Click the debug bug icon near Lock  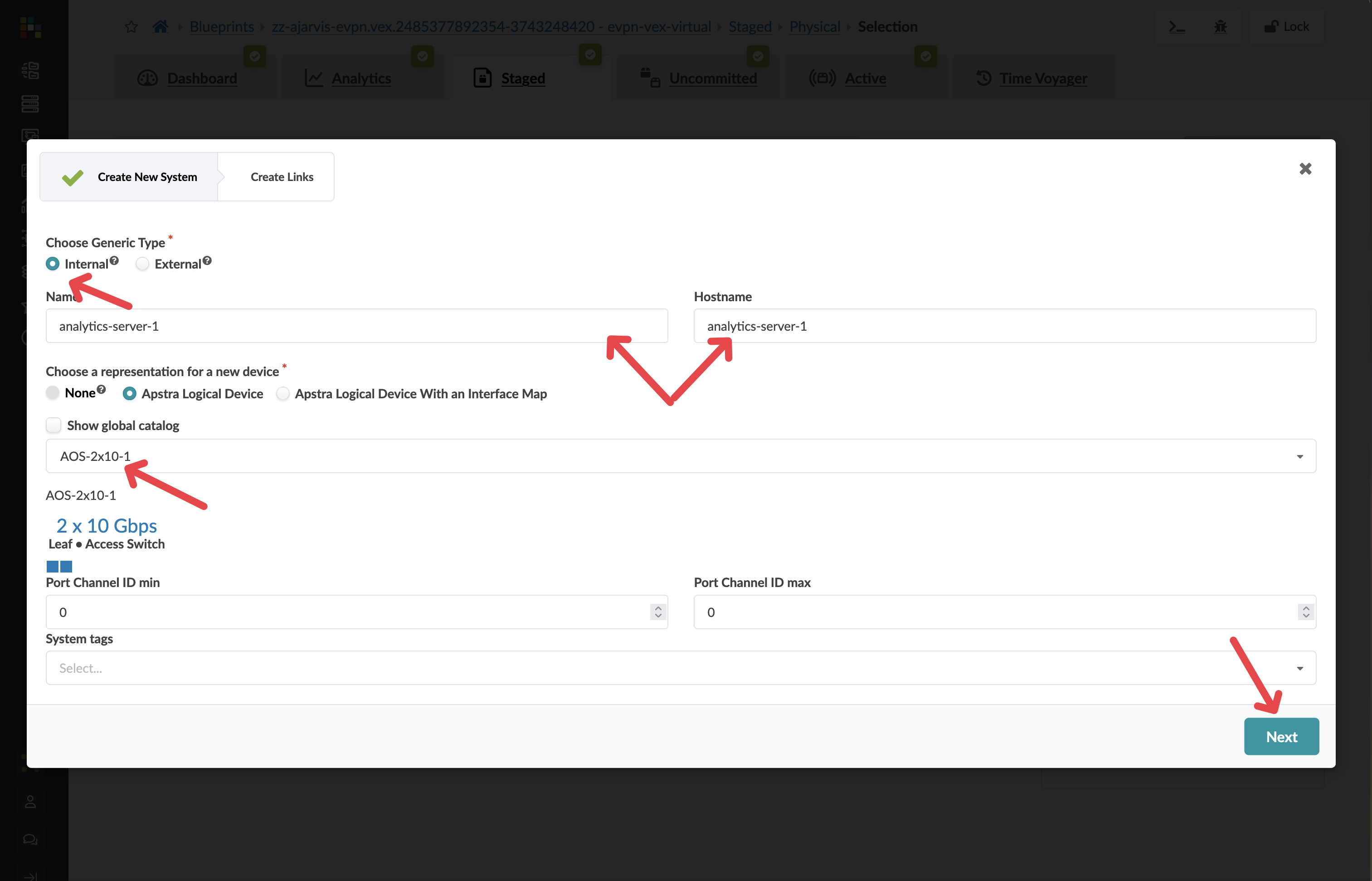click(1221, 26)
